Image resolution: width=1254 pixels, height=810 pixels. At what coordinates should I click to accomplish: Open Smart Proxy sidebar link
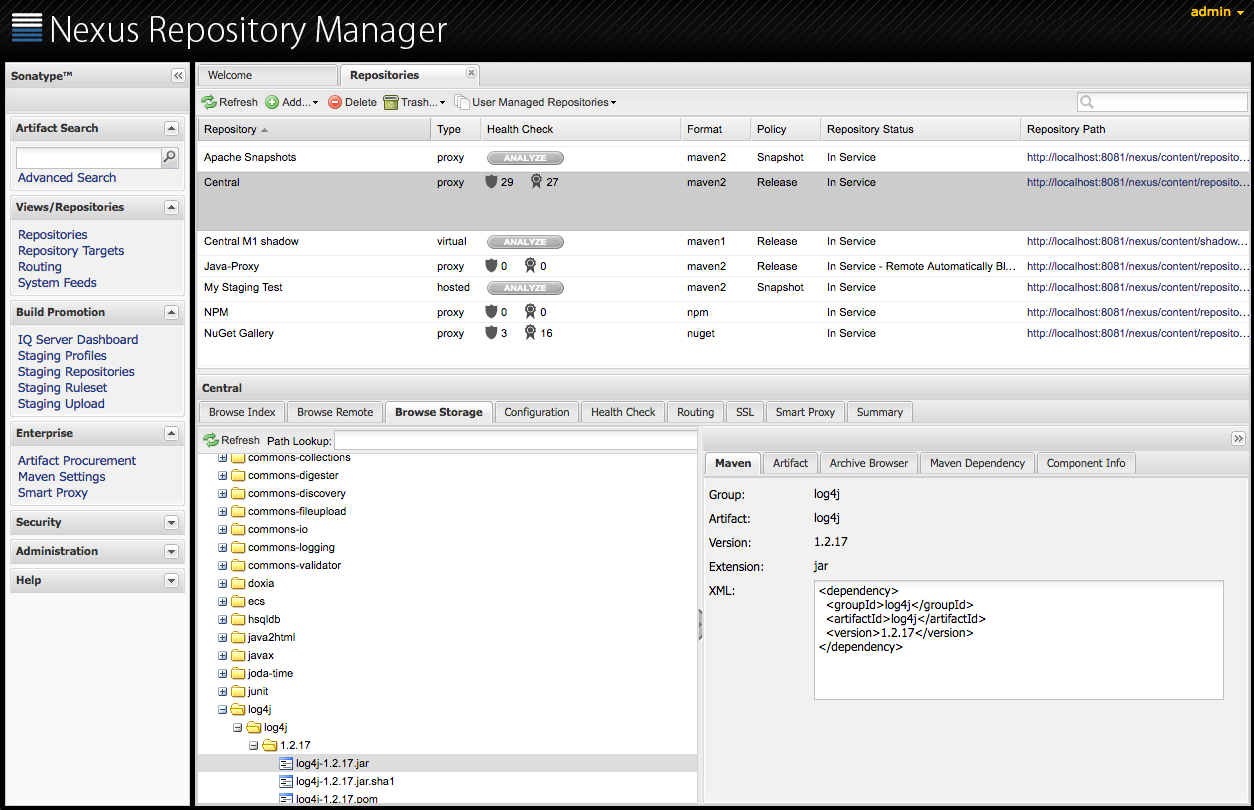(53, 493)
